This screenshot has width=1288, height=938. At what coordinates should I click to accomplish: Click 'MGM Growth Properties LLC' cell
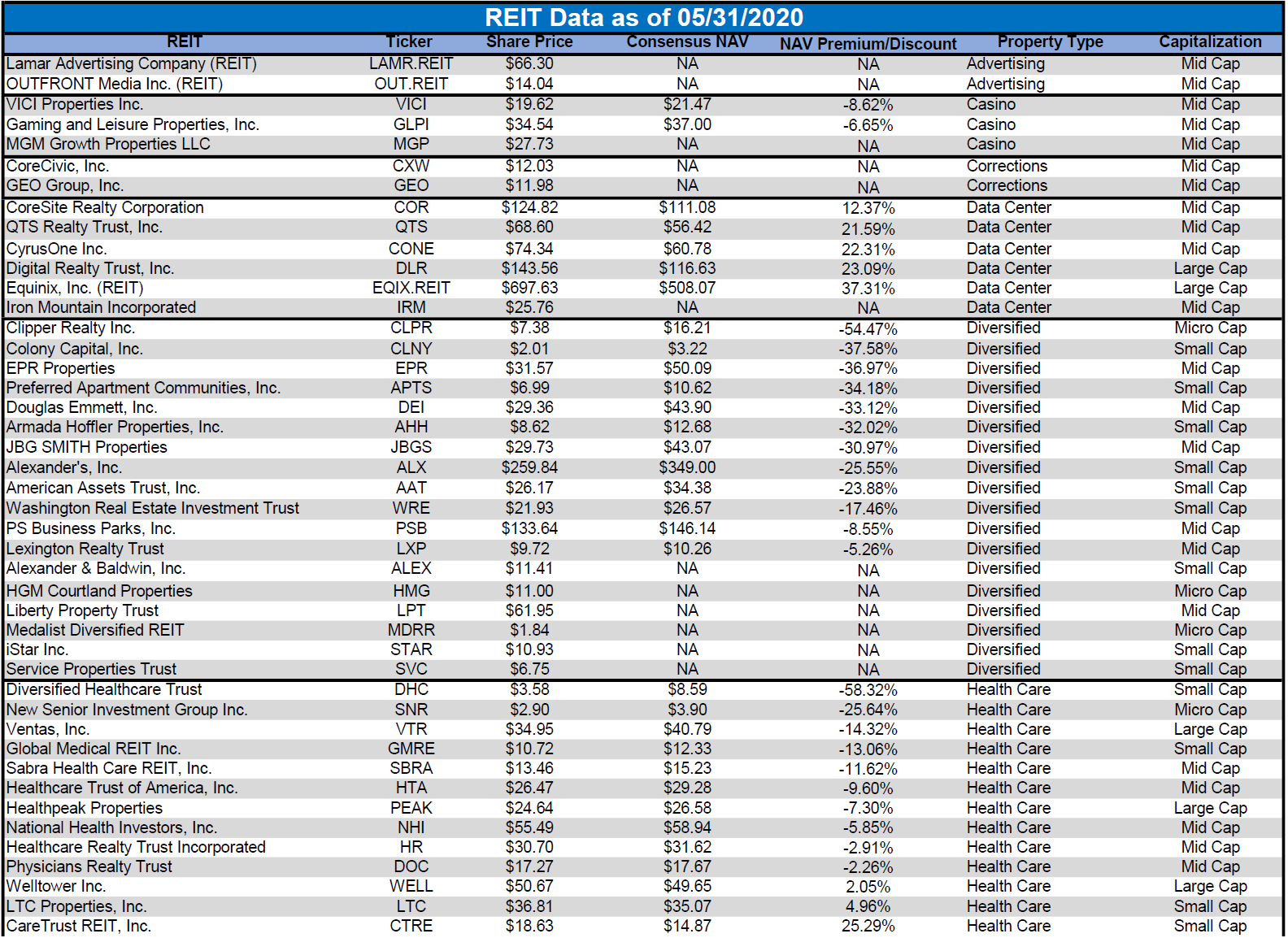[108, 144]
